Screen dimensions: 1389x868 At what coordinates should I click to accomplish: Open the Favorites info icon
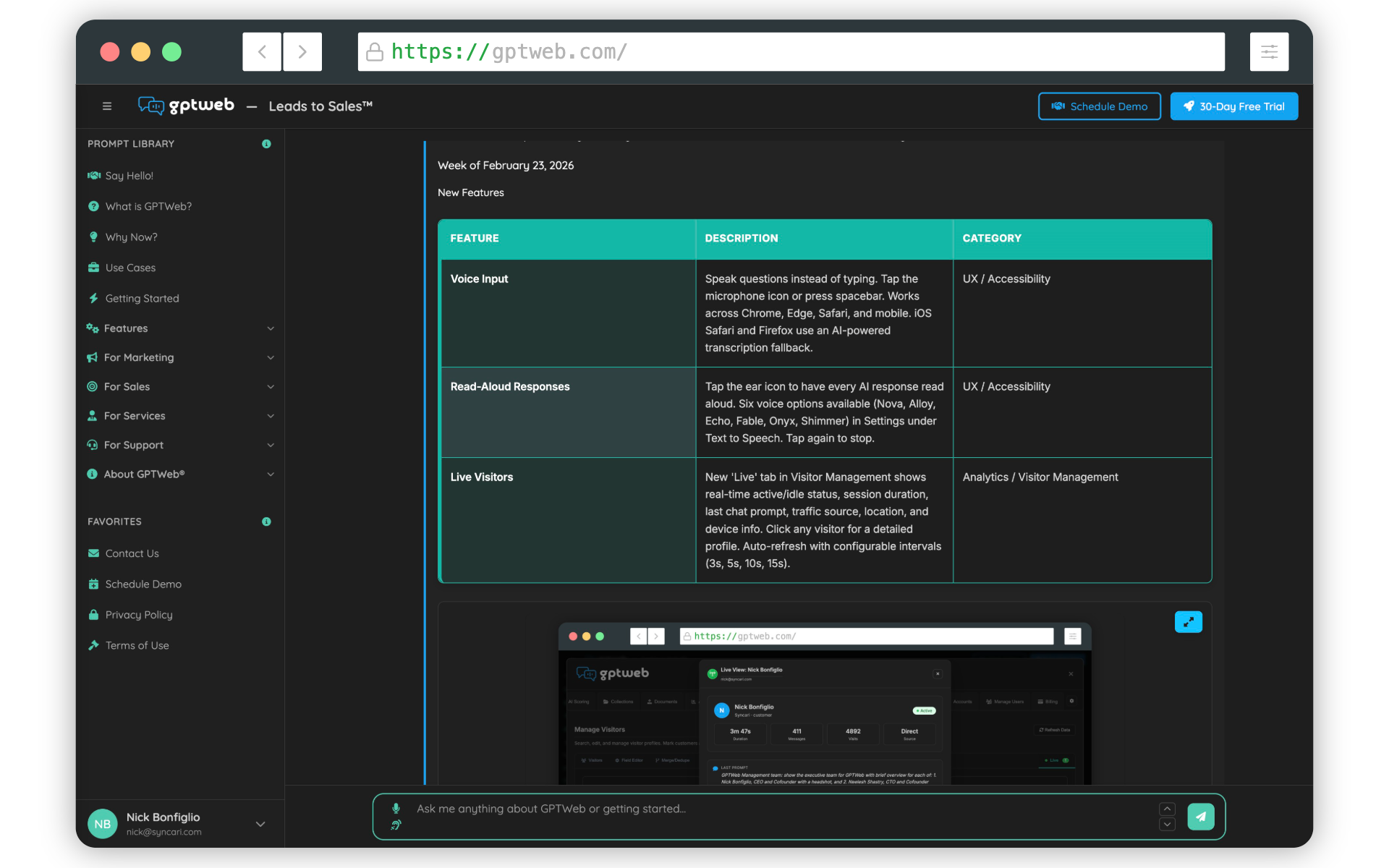(266, 522)
